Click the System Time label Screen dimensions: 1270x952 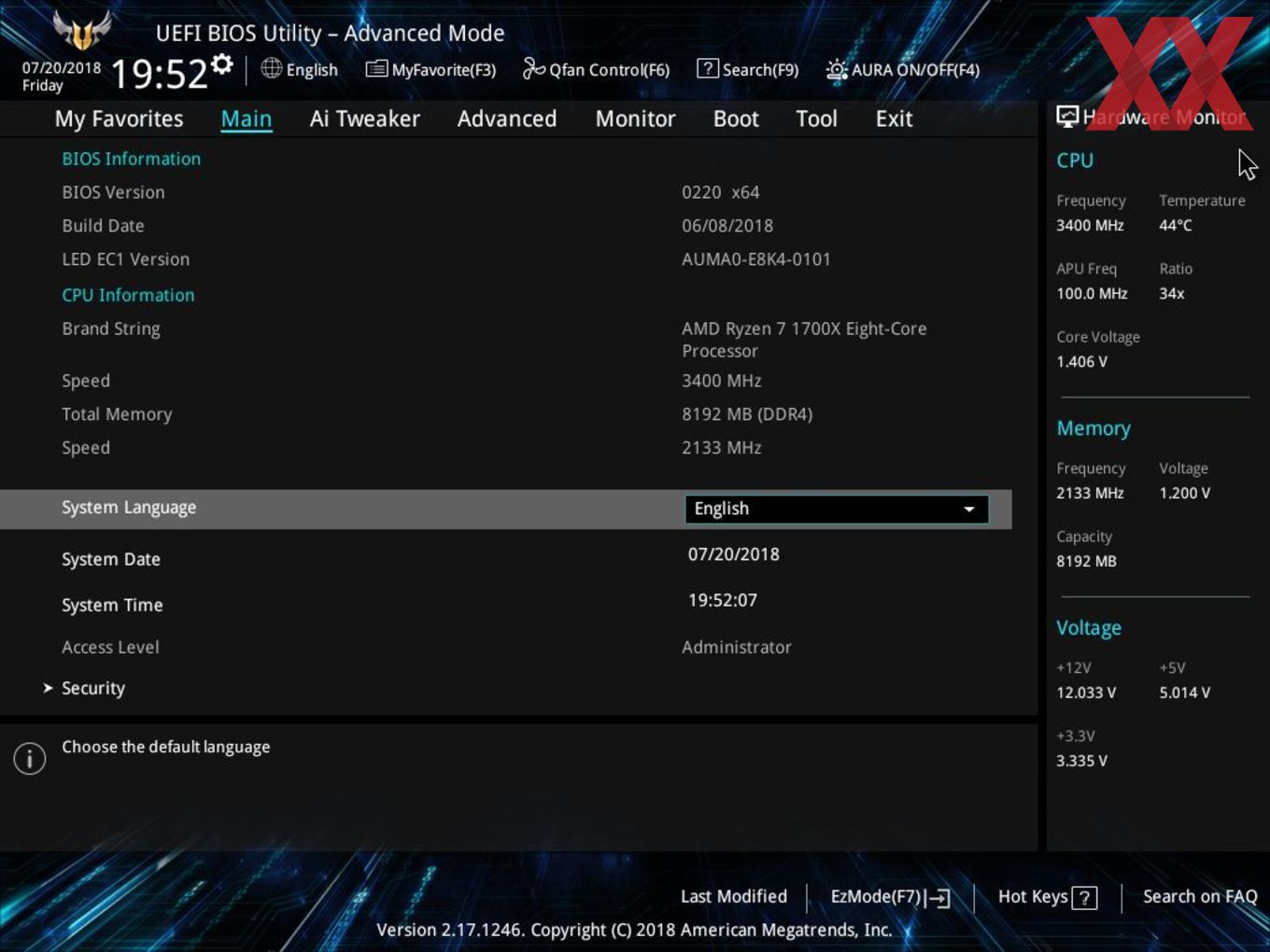coord(112,605)
